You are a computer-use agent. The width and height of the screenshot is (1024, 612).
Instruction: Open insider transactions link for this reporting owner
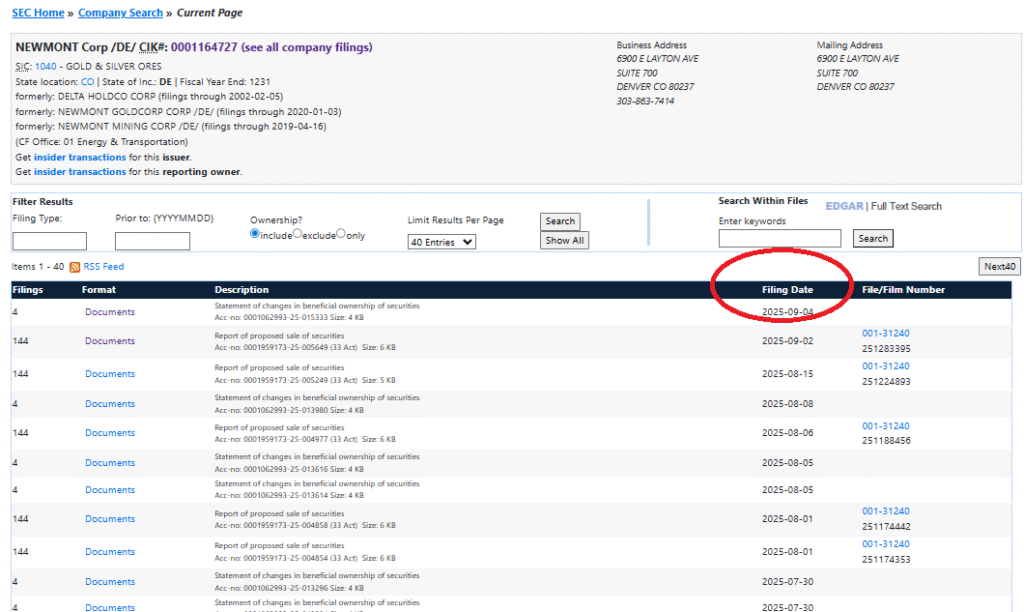[x=80, y=172]
